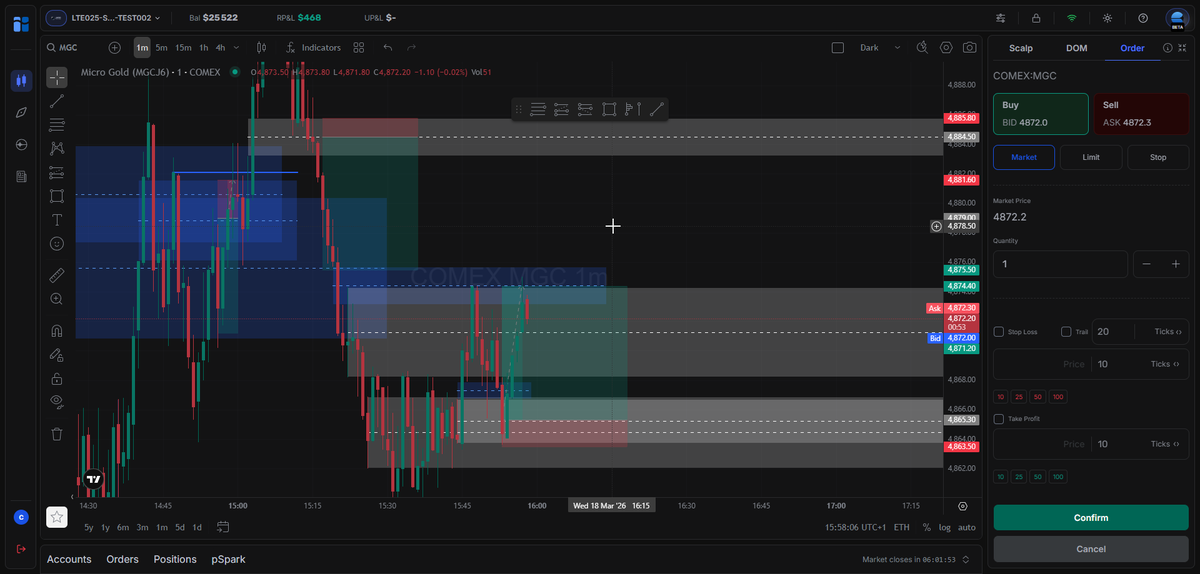The image size is (1200, 574).
Task: Select the Limit order type
Action: [x=1091, y=157]
